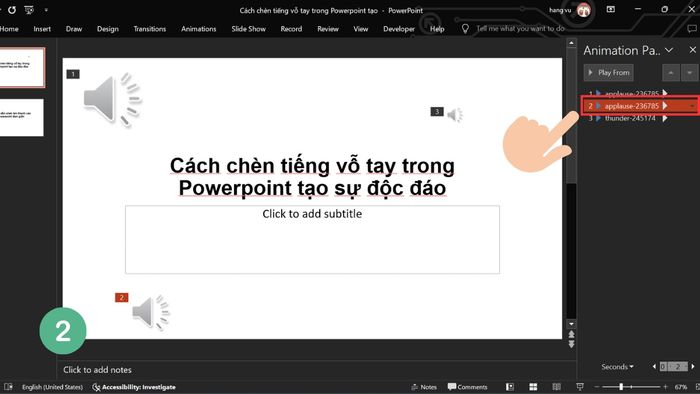This screenshot has height=394, width=700.
Task: Select the first slide thumbnail
Action: [x=22, y=67]
